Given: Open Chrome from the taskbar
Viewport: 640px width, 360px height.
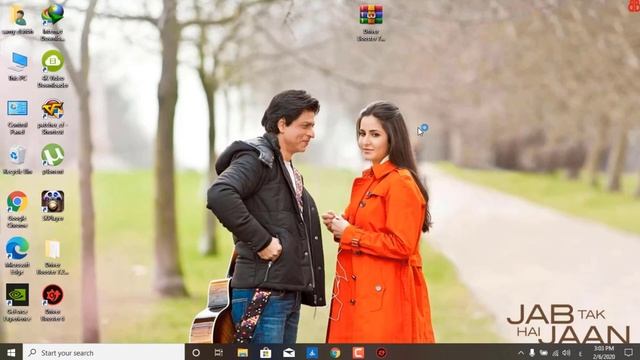Looking at the screenshot, I should (335, 353).
